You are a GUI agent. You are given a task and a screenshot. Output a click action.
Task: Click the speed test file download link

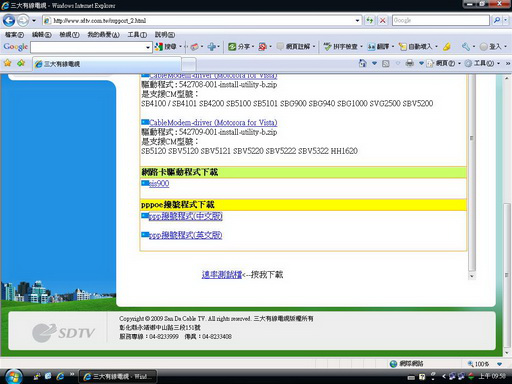point(222,275)
